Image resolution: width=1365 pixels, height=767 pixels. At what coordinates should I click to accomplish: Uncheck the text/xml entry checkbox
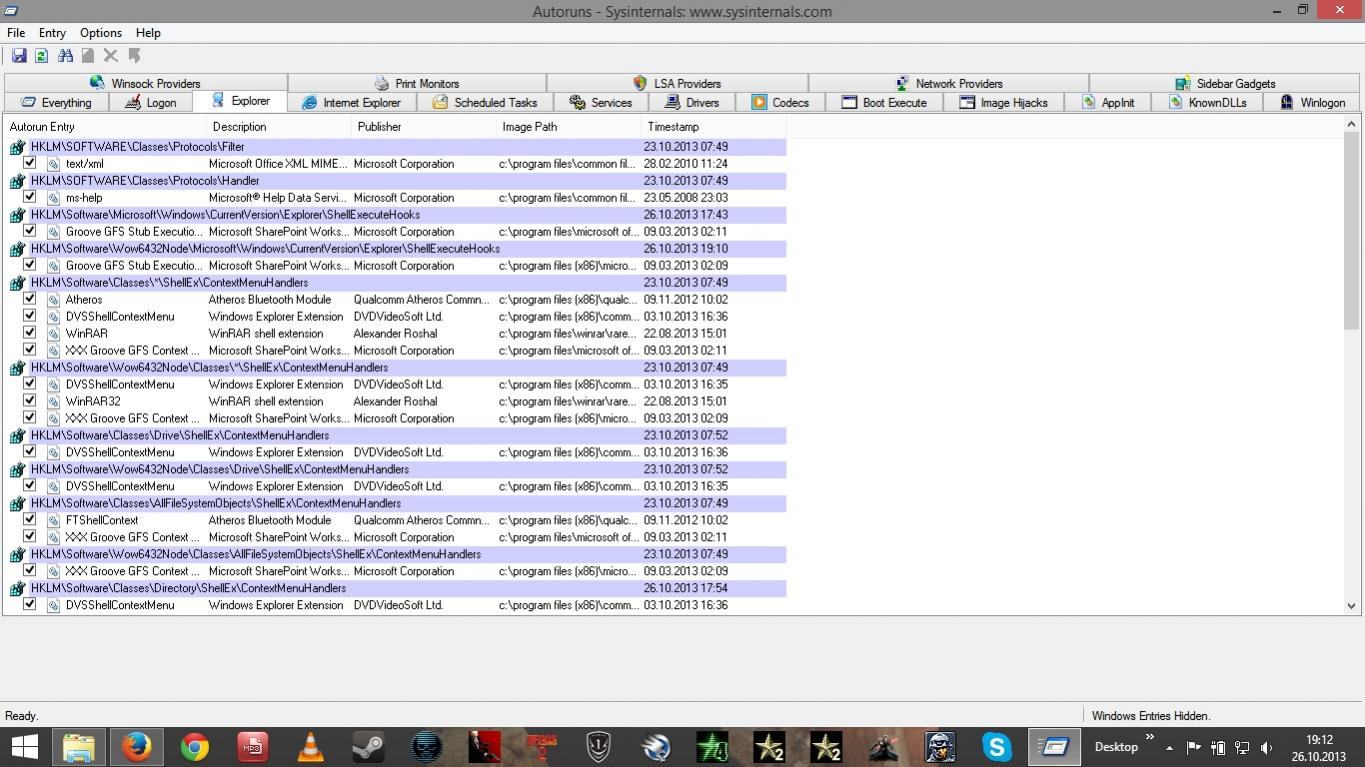(29, 163)
